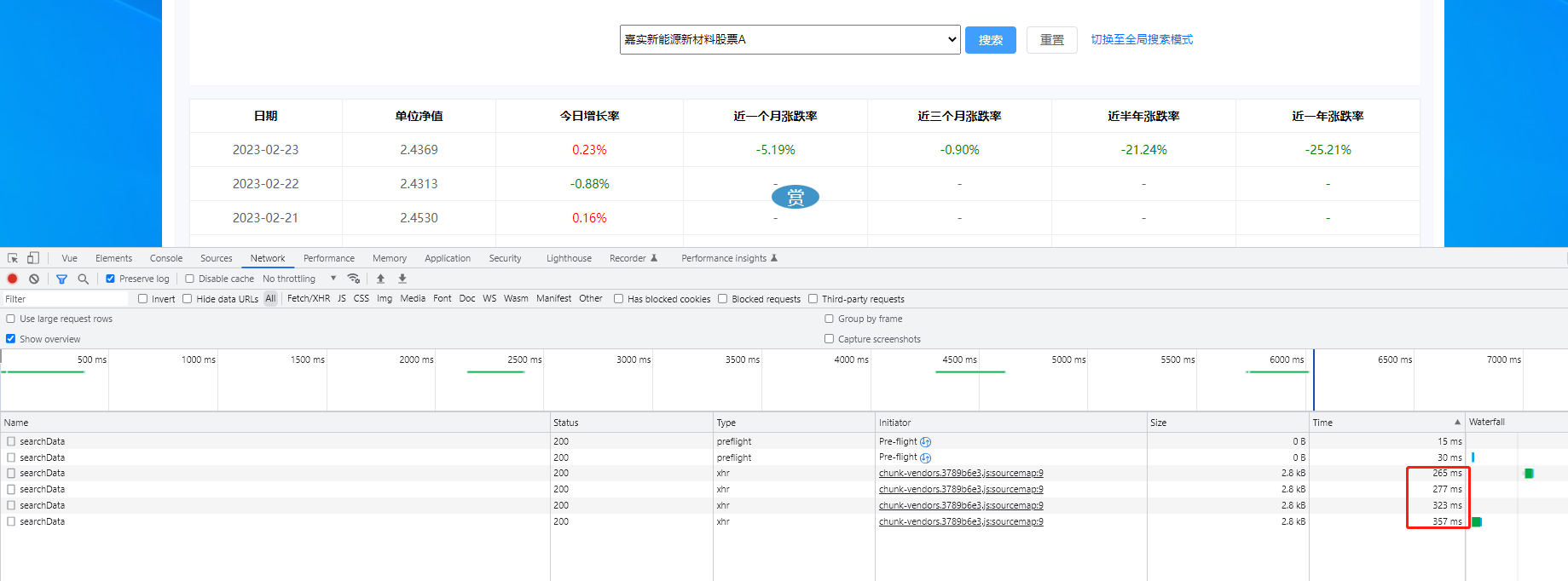1568x581 pixels.
Task: Filter requests by Doc type
Action: [467, 298]
